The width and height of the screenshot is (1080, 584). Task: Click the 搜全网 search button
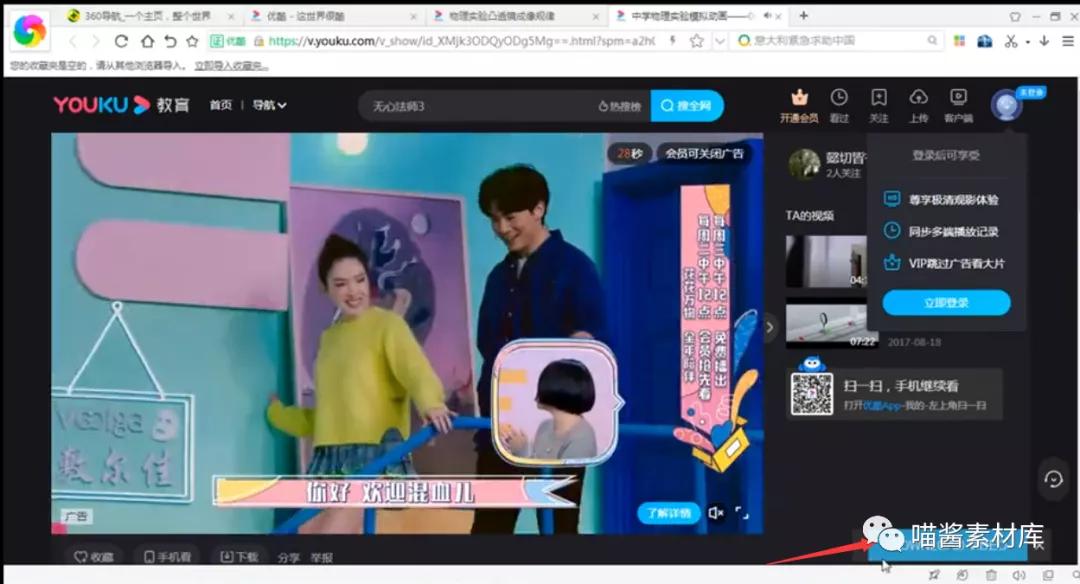coord(686,106)
